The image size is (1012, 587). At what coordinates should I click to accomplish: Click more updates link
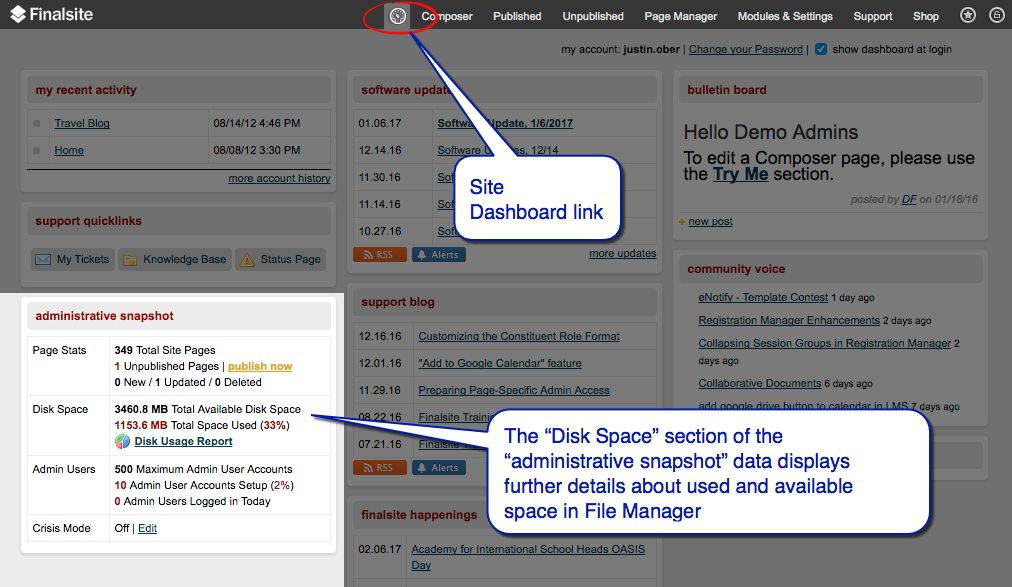point(623,254)
